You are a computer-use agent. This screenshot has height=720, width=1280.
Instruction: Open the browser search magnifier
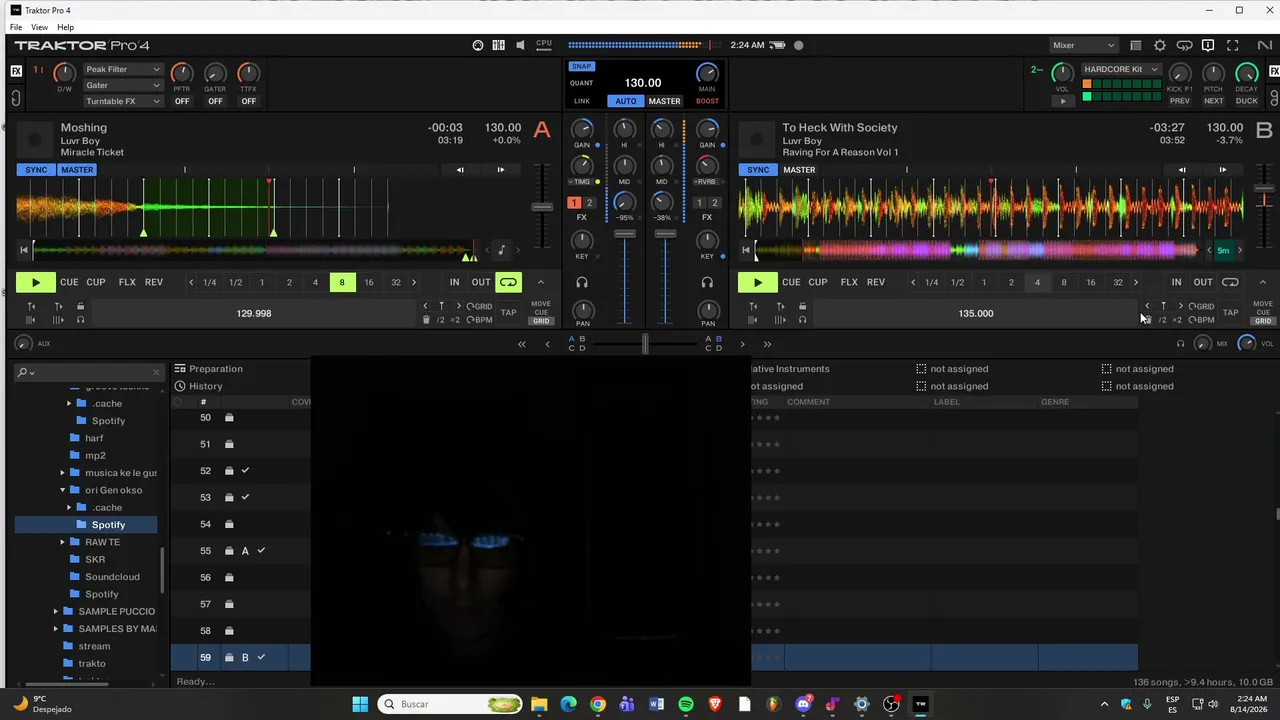click(x=23, y=372)
